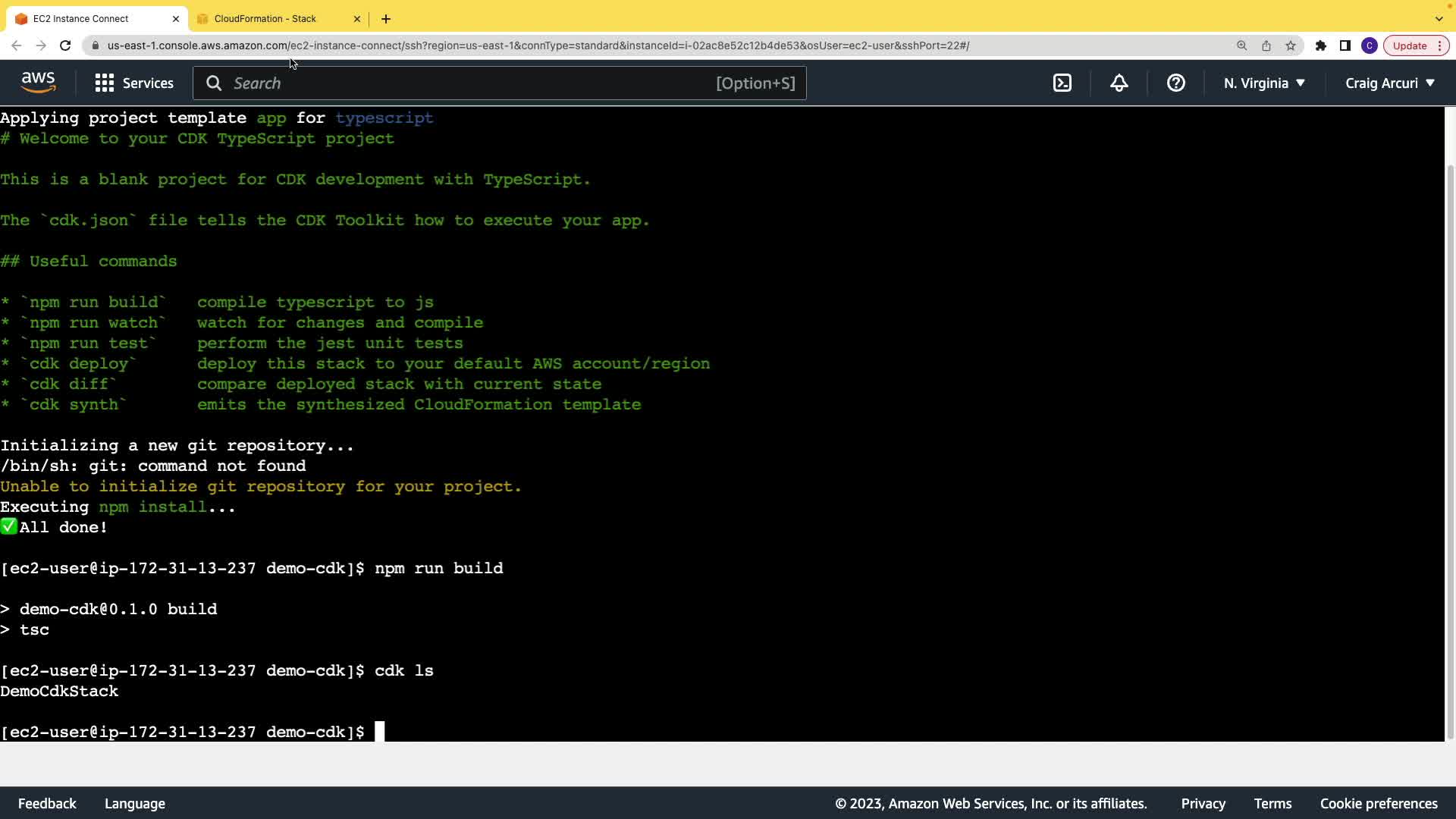The width and height of the screenshot is (1456, 819).
Task: Click the terminal vertical scrollbar
Action: tap(1451, 447)
